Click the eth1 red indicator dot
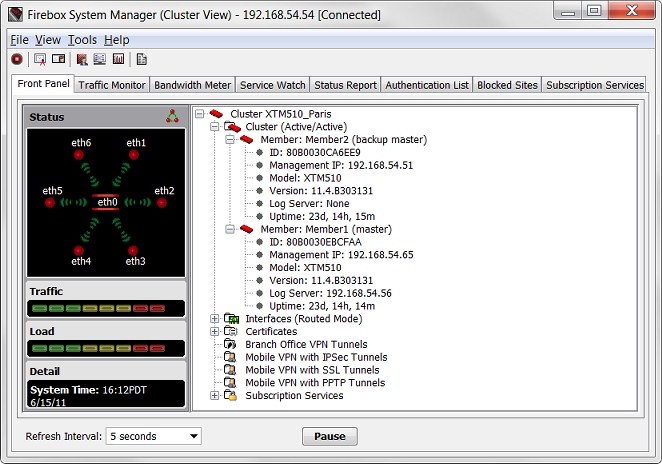This screenshot has height=464, width=662. pyautogui.click(x=134, y=155)
